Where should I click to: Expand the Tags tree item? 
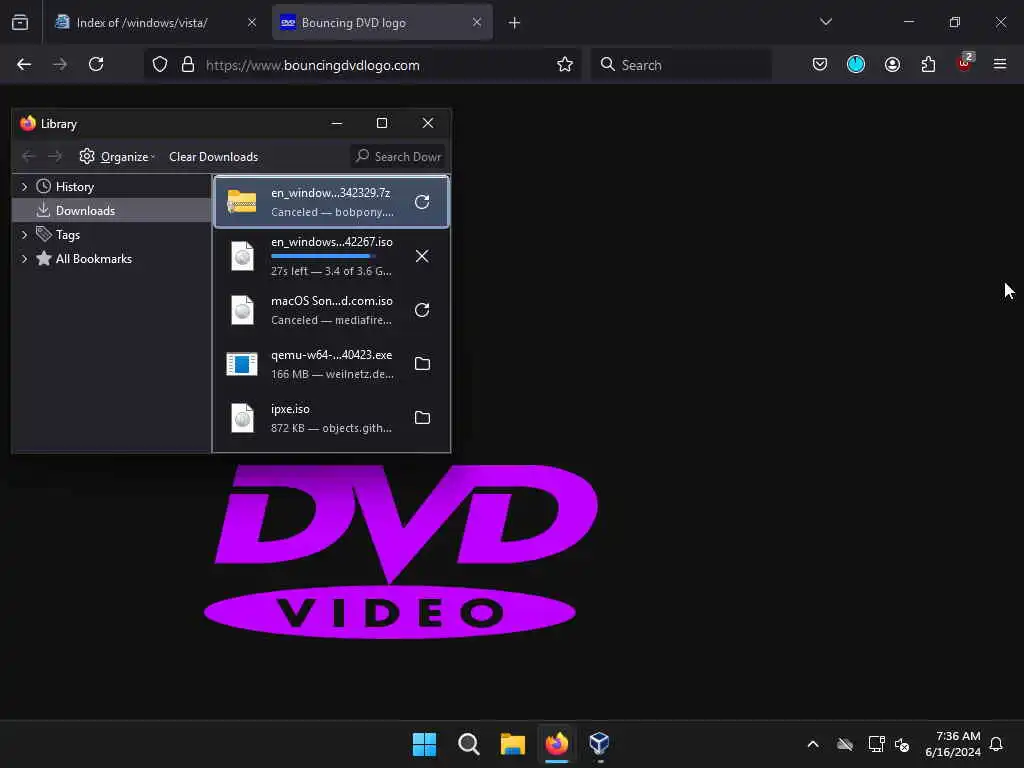click(x=24, y=234)
